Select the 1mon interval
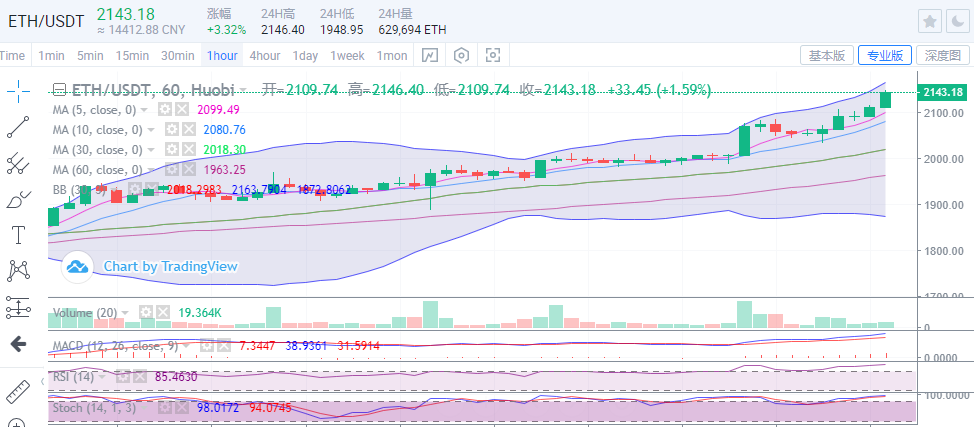 (x=392, y=55)
